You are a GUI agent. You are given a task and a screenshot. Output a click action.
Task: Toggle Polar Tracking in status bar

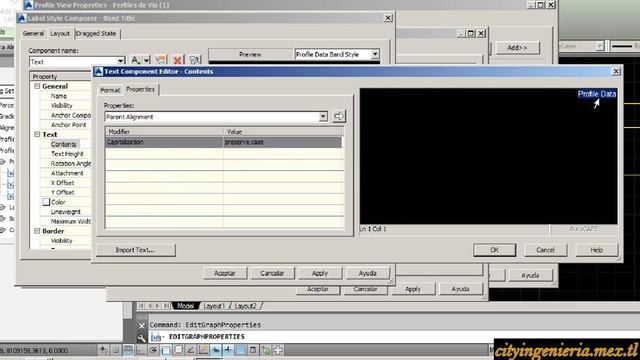click(x=153, y=350)
